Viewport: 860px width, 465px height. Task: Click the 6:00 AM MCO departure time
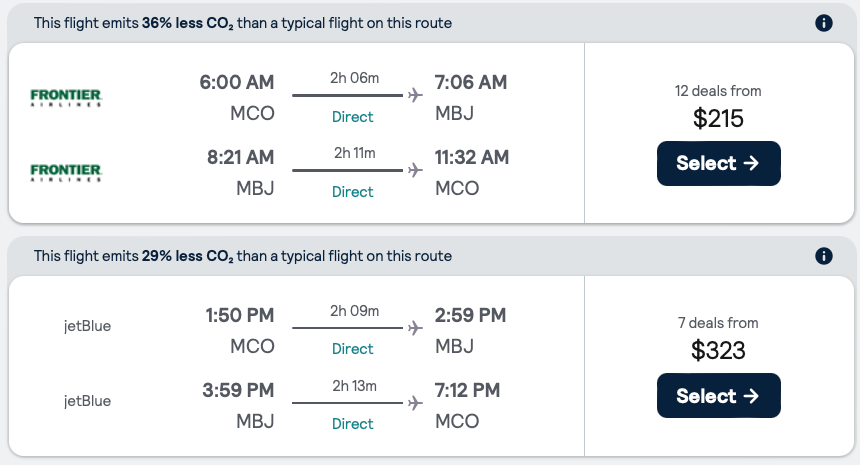pyautogui.click(x=237, y=82)
